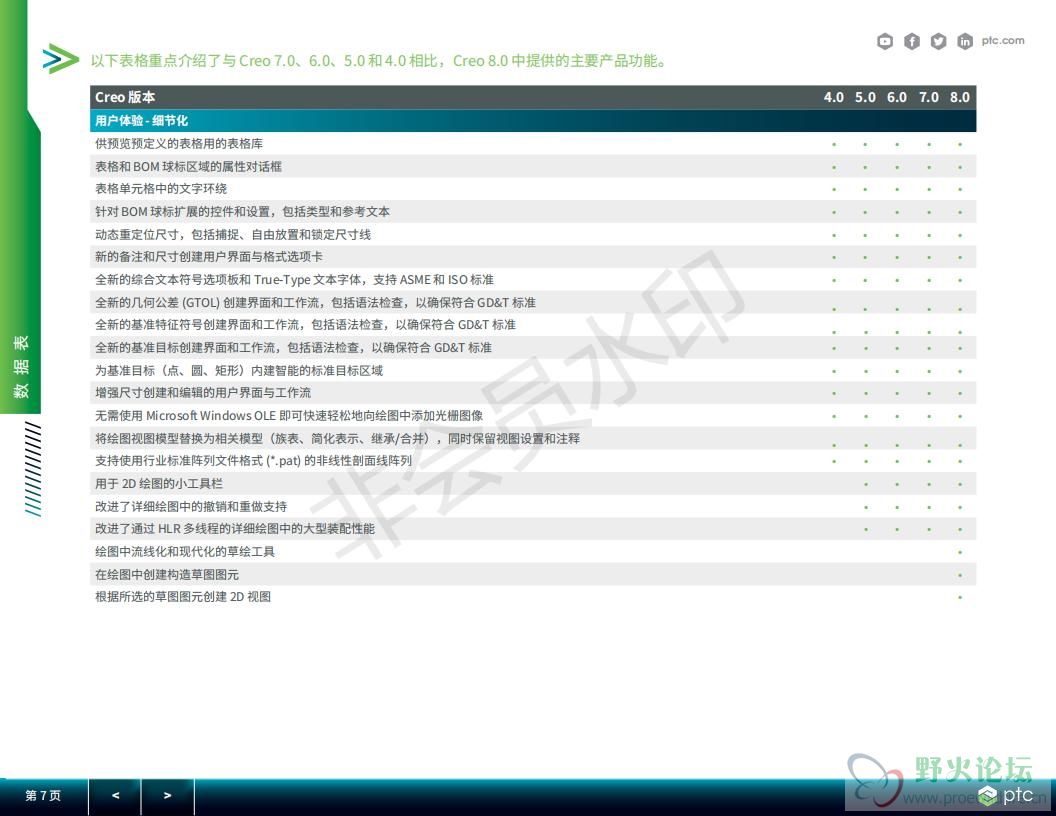Click the intro heading about Creo 8.0
This screenshot has width=1056, height=816.
pyautogui.click(x=379, y=61)
